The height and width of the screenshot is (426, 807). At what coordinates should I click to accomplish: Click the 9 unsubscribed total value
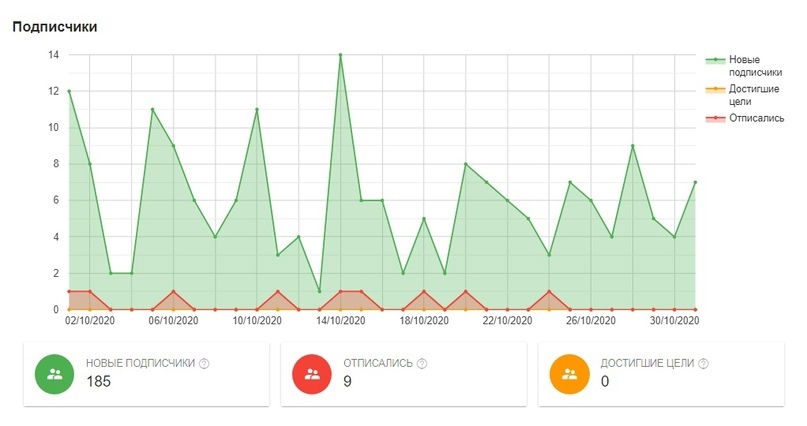(x=347, y=381)
